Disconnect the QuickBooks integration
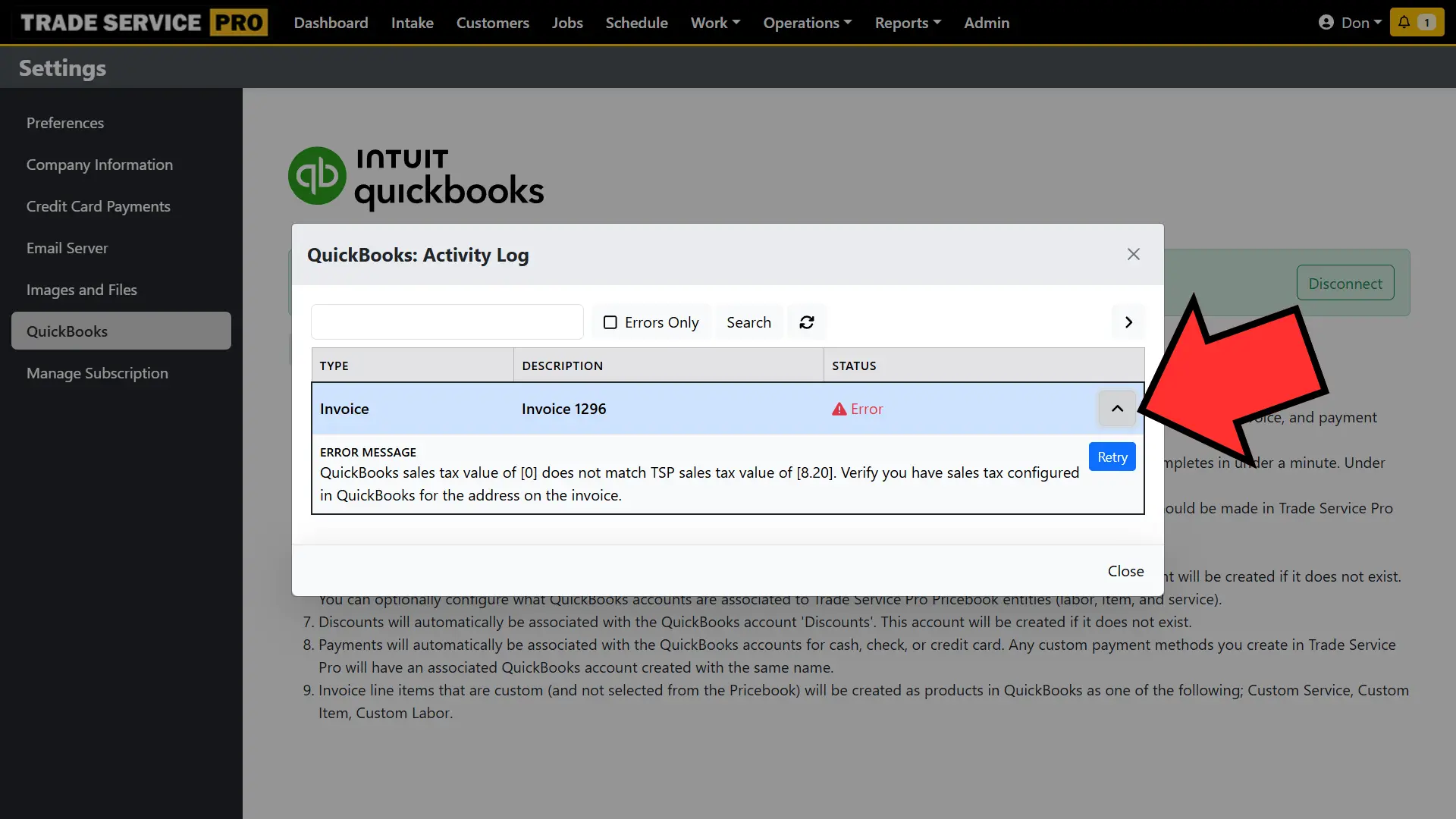 click(x=1345, y=282)
